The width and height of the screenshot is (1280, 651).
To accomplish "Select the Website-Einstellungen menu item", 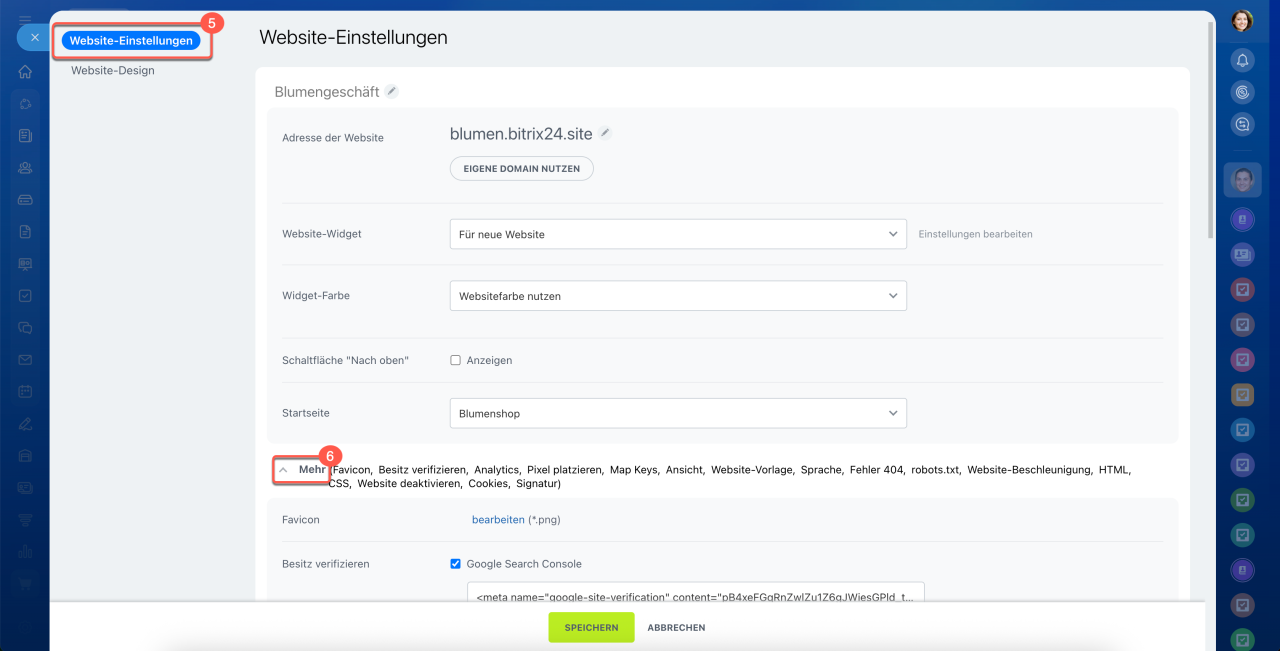I will (x=131, y=41).
